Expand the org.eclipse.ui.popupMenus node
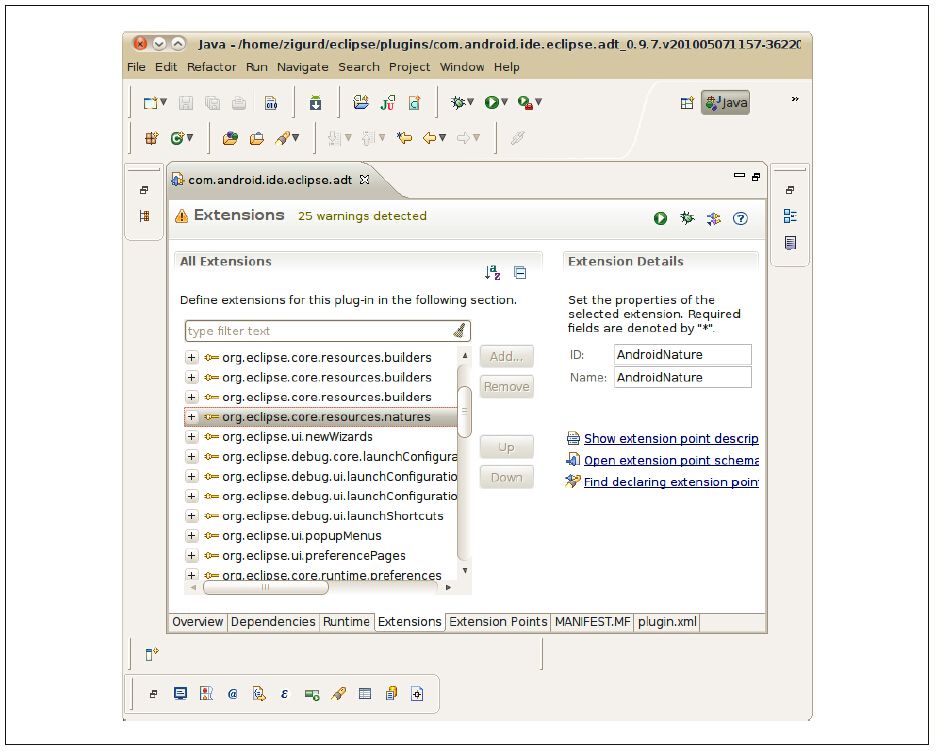The width and height of the screenshot is (936, 751). [191, 535]
